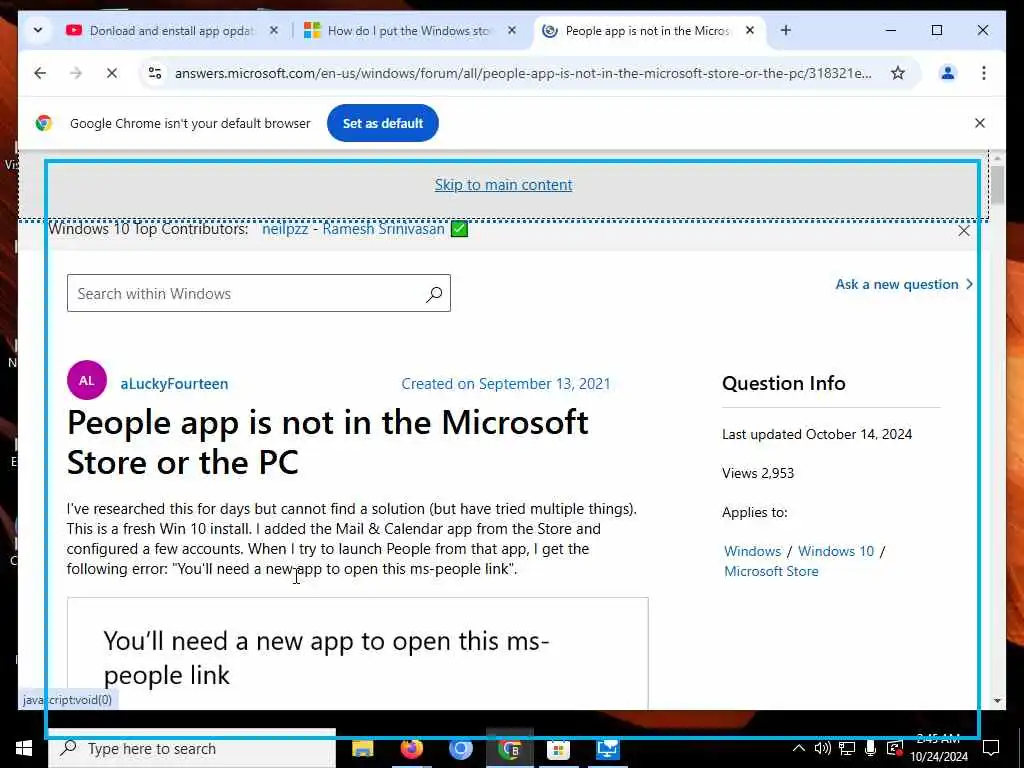This screenshot has height=768, width=1024.
Task: Click the 'Last updated October 14, 2024' text
Action: [817, 434]
